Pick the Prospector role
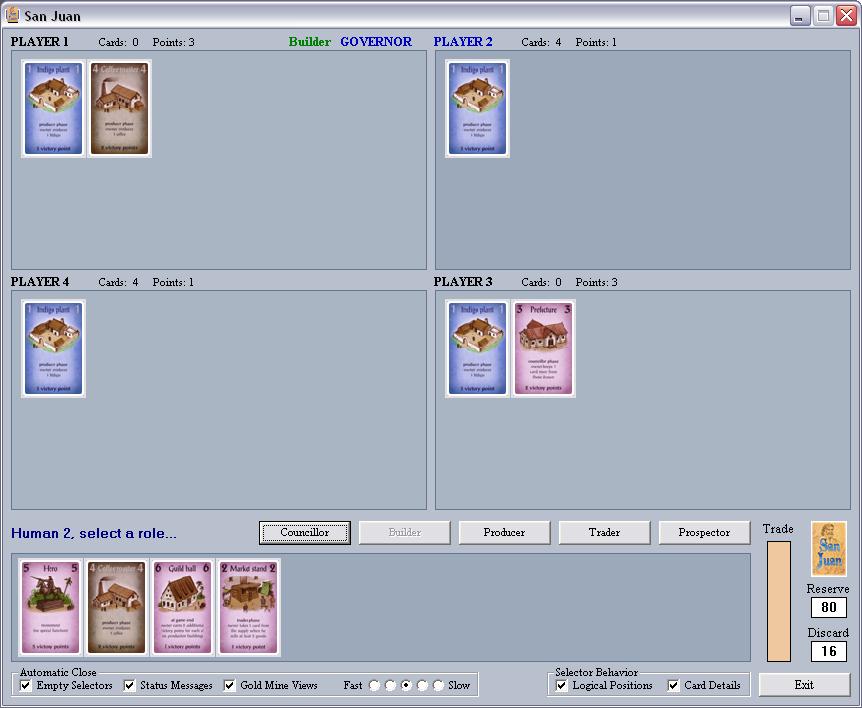This screenshot has height=708, width=862. click(704, 533)
